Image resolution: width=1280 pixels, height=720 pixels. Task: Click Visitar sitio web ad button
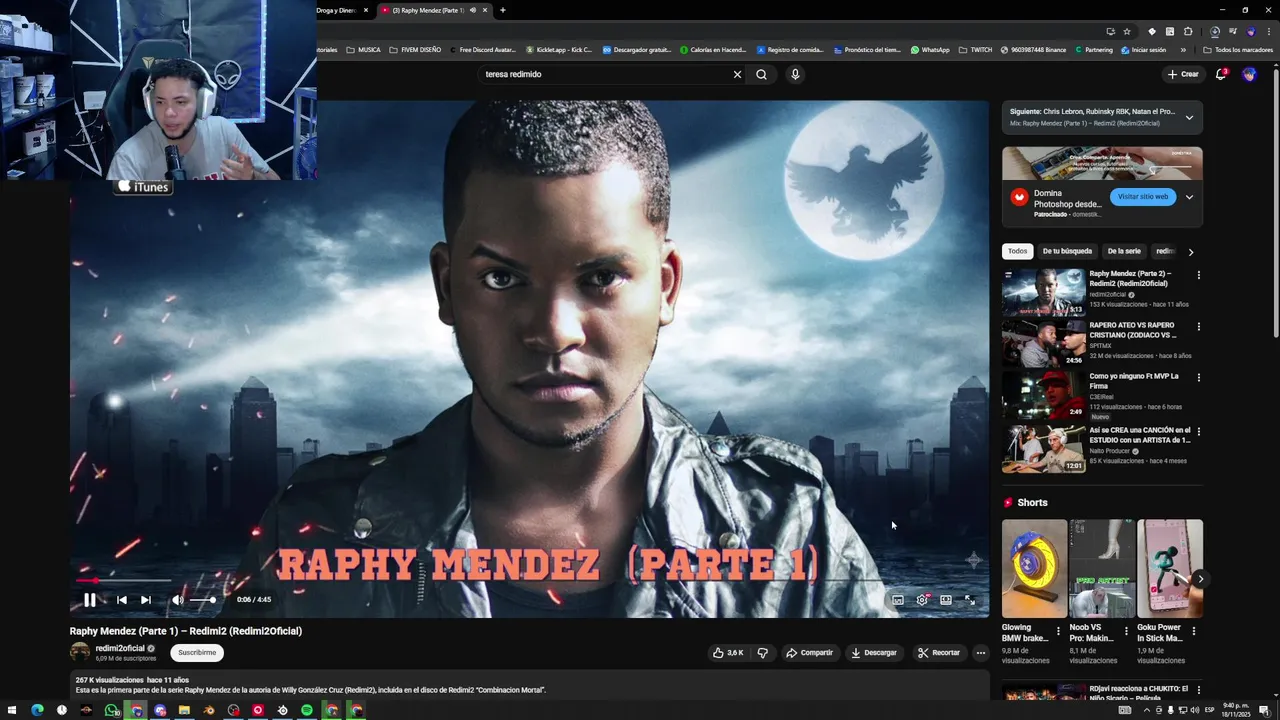coord(1143,197)
